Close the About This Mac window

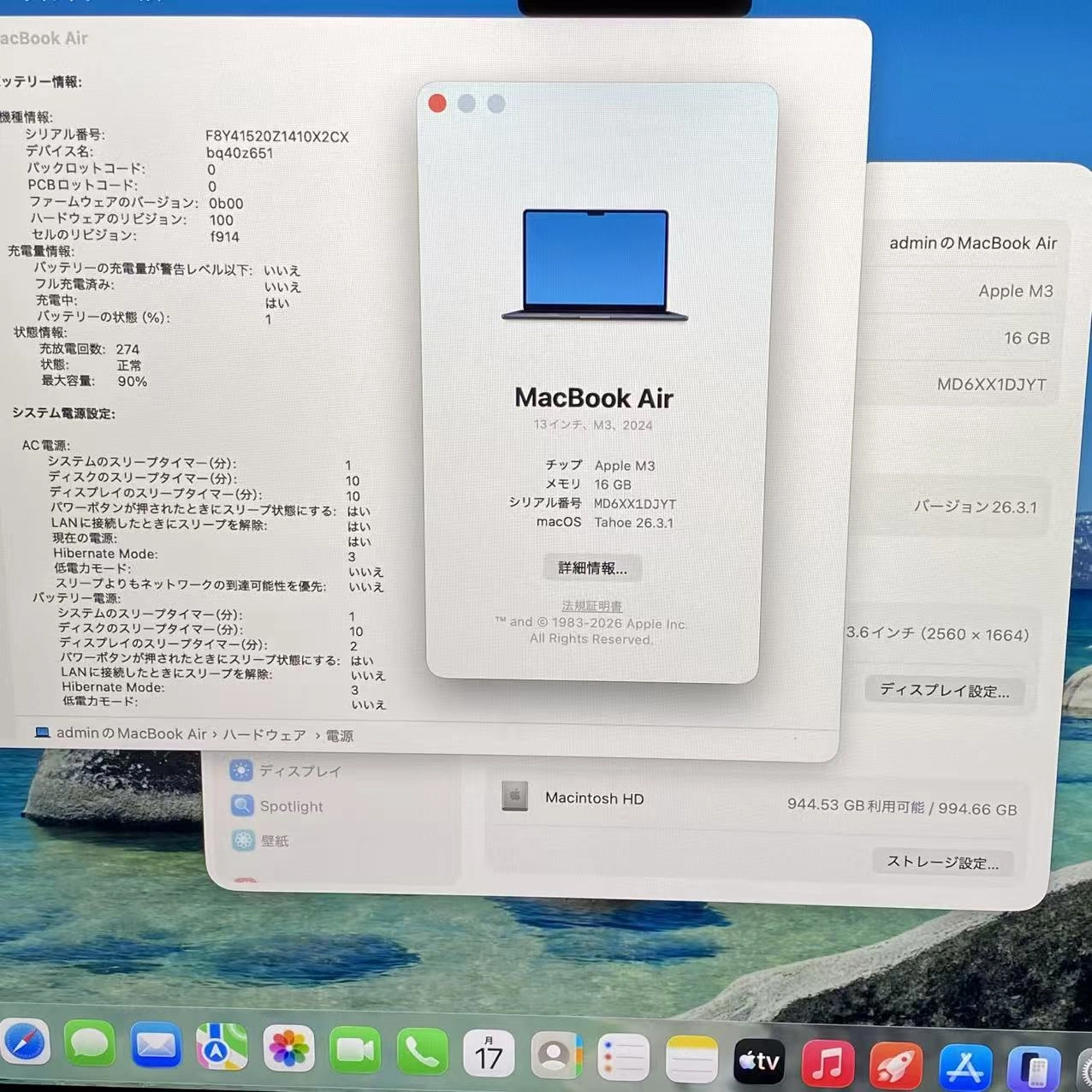click(x=436, y=104)
